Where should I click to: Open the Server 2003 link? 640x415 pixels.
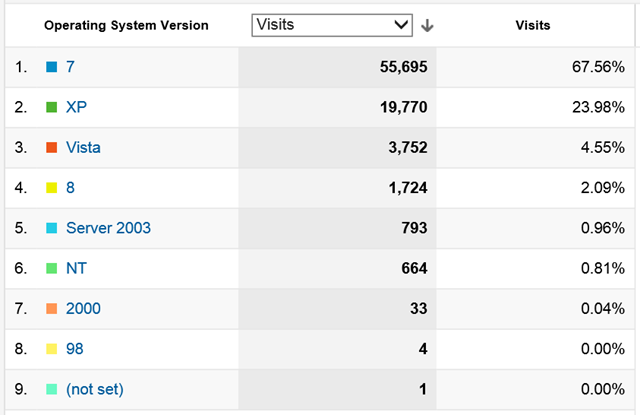pos(108,228)
